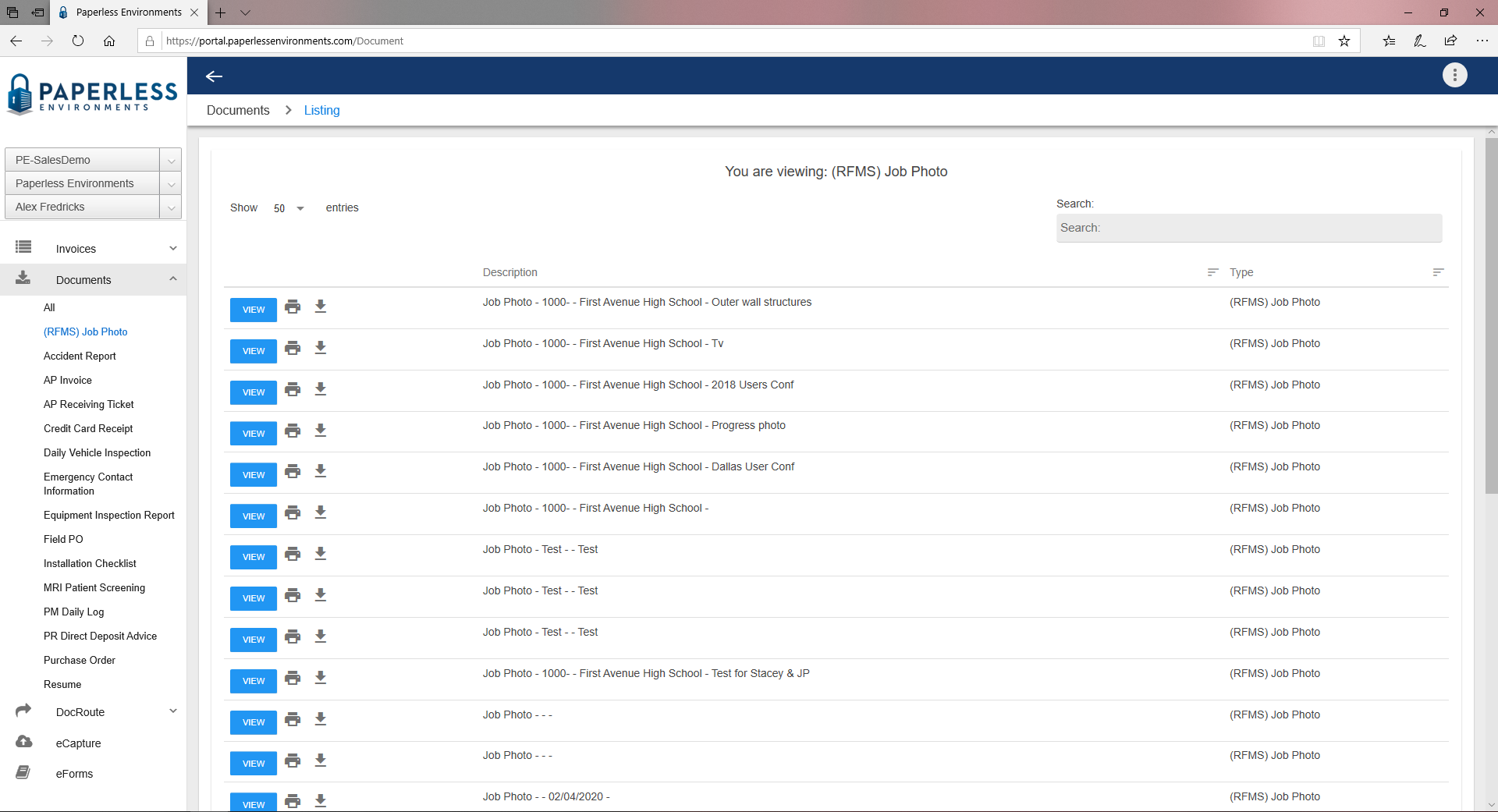Print the Progress photo document
The image size is (1498, 812).
tap(293, 431)
